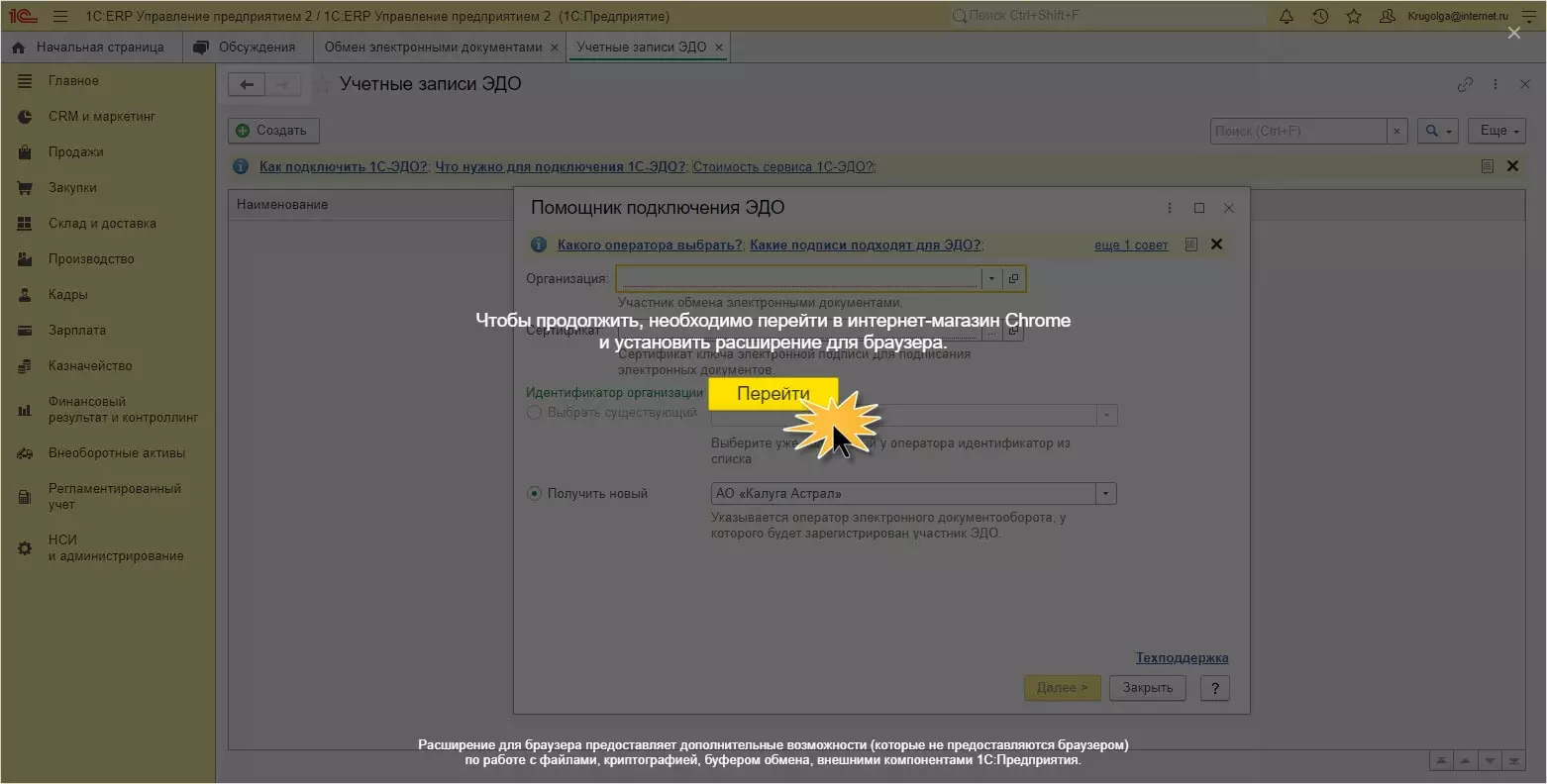Dismiss the 1С-ЭДО info bar with its X

(1512, 166)
